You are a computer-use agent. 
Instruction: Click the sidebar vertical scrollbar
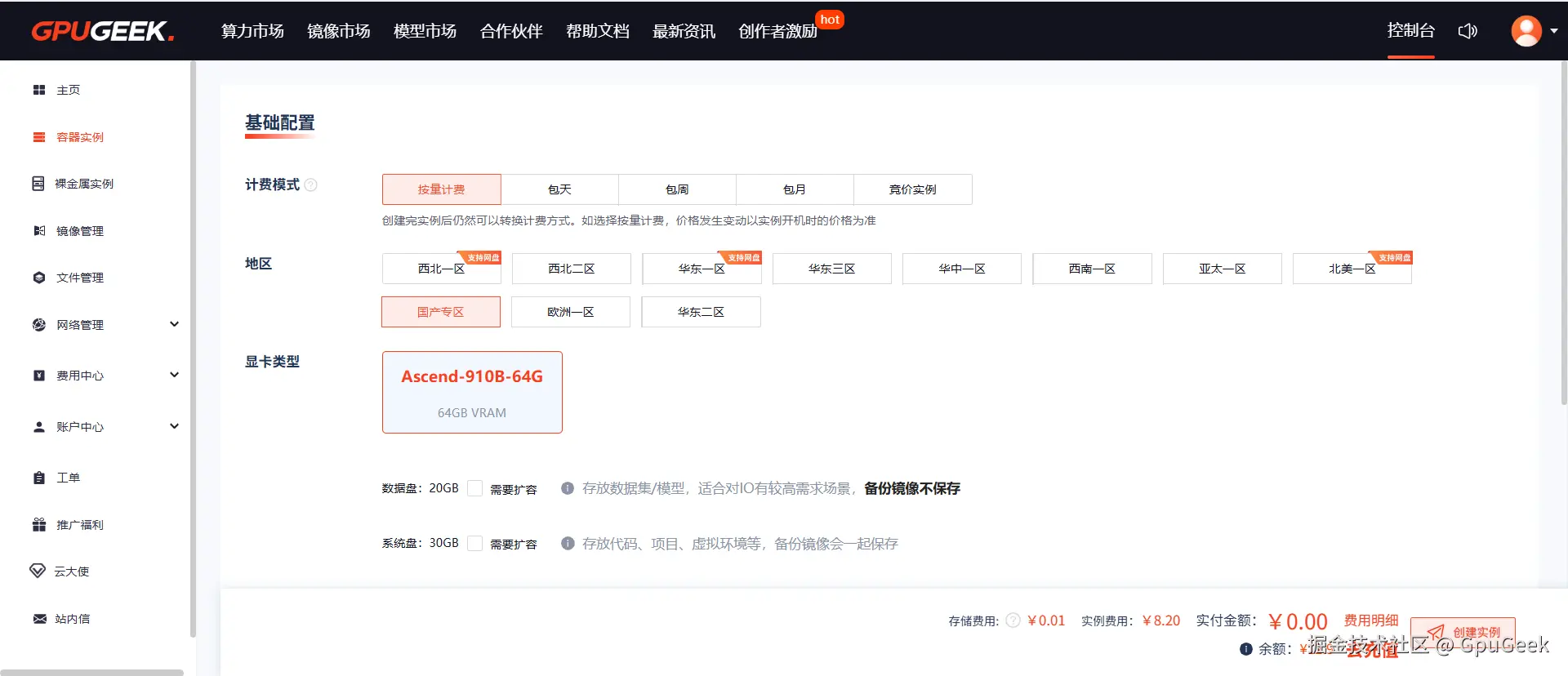coord(193,349)
